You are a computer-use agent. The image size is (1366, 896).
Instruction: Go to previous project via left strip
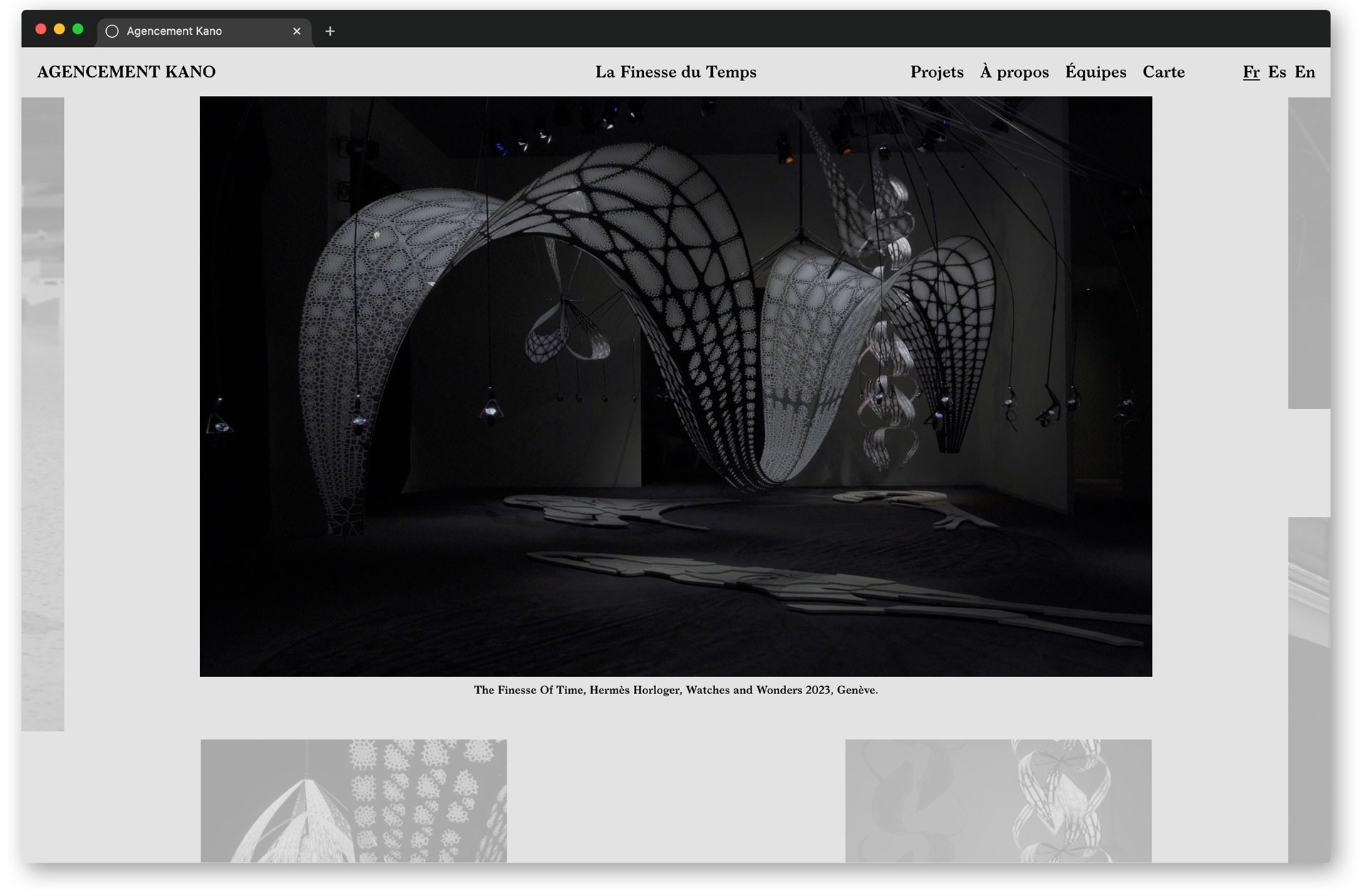point(43,412)
